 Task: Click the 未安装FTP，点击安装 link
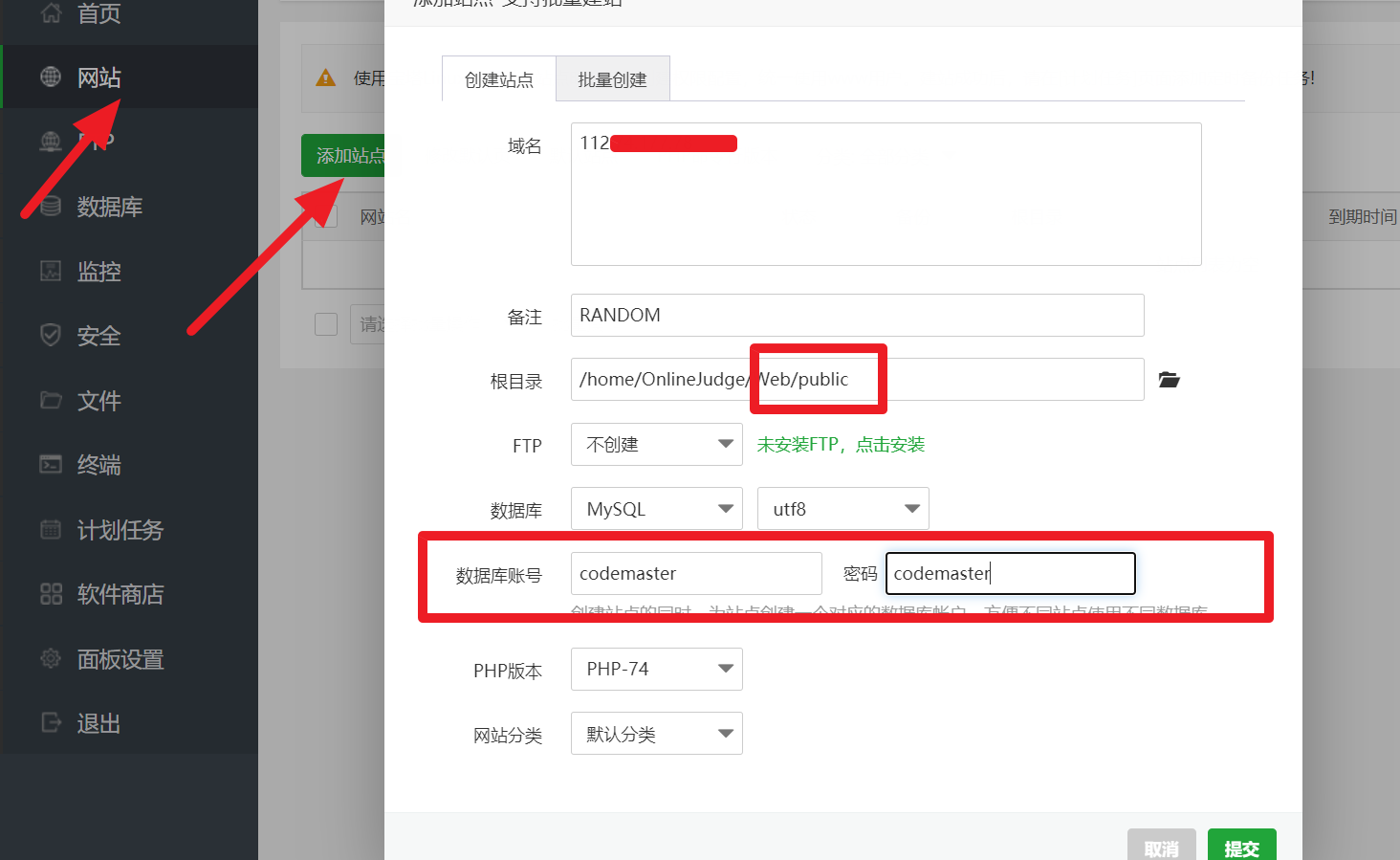click(841, 445)
